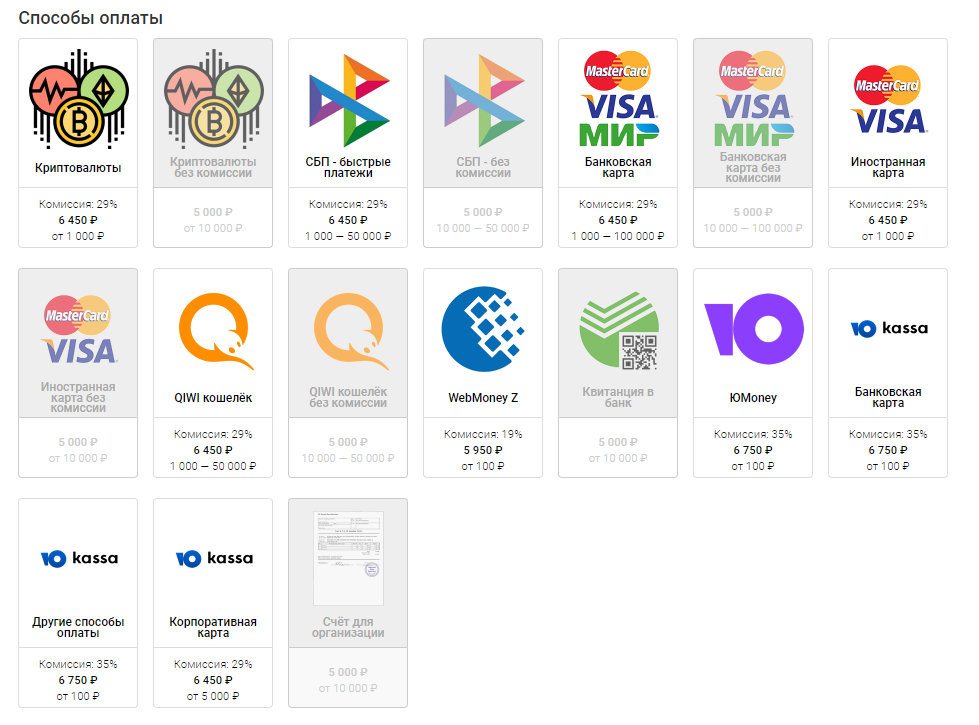Select the Криптовалюты payment icon
The image size is (979, 725).
pos(78,99)
